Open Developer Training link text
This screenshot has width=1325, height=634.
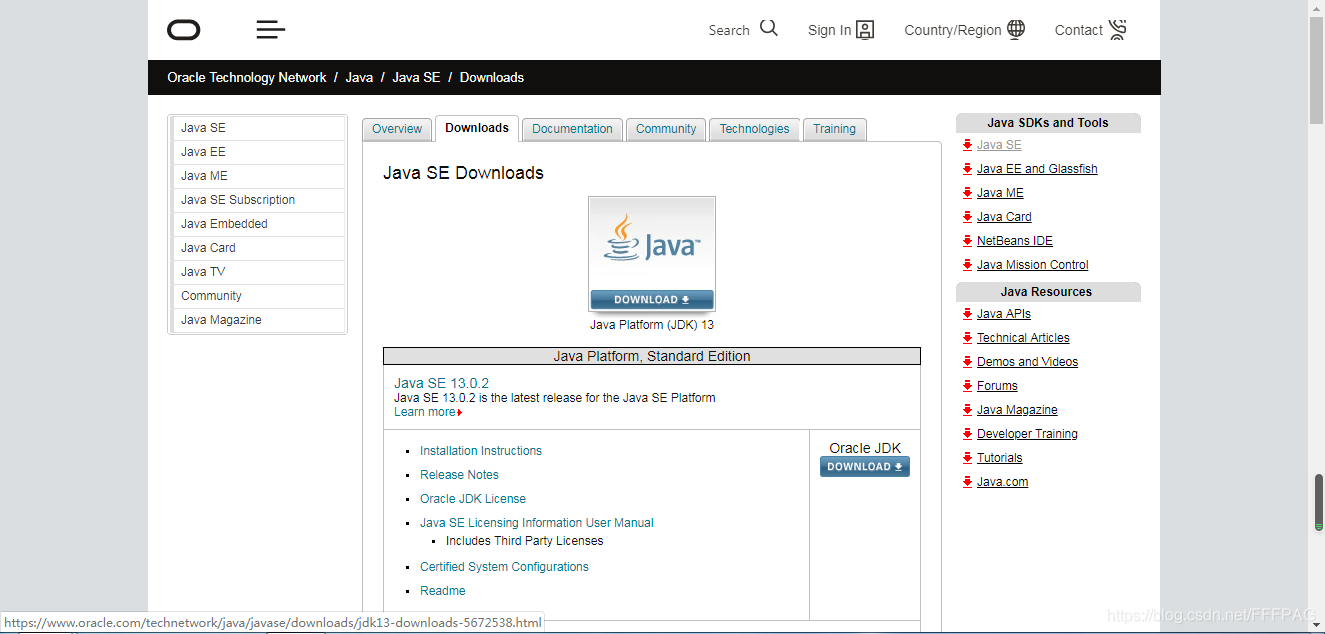click(x=1027, y=434)
